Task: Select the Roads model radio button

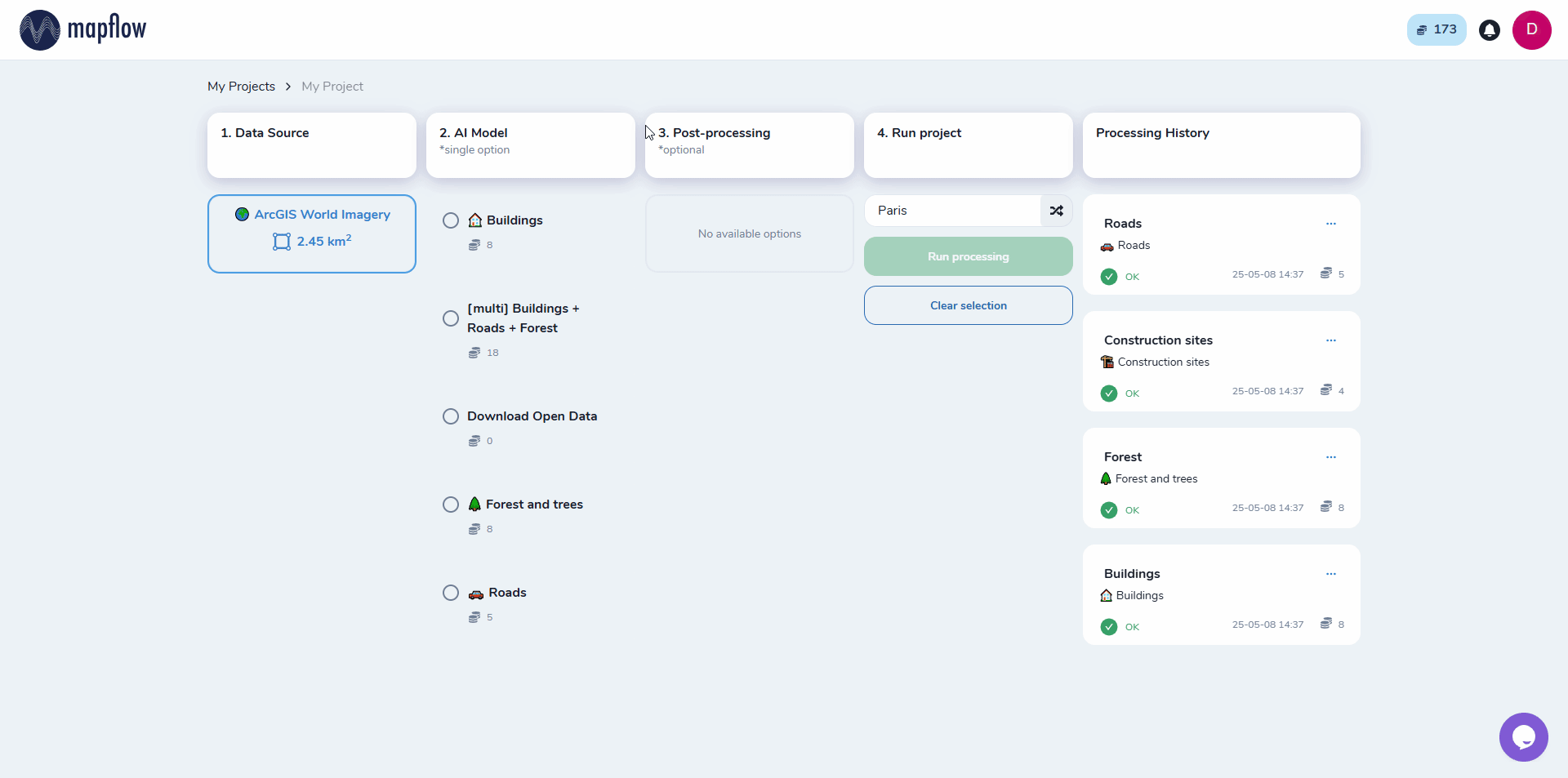Action: pyautogui.click(x=451, y=593)
